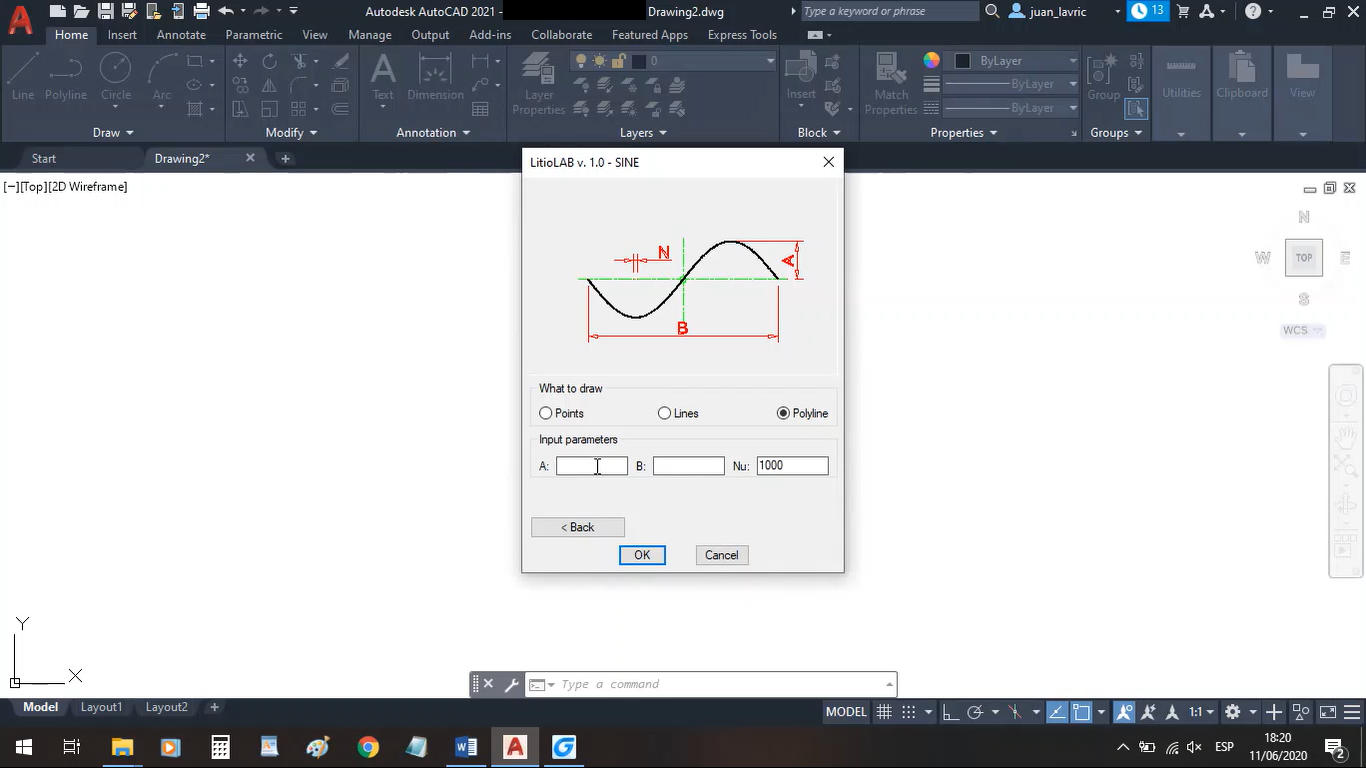The height and width of the screenshot is (768, 1366).
Task: Pick the Circle tool in Draw panel
Action: [x=116, y=77]
